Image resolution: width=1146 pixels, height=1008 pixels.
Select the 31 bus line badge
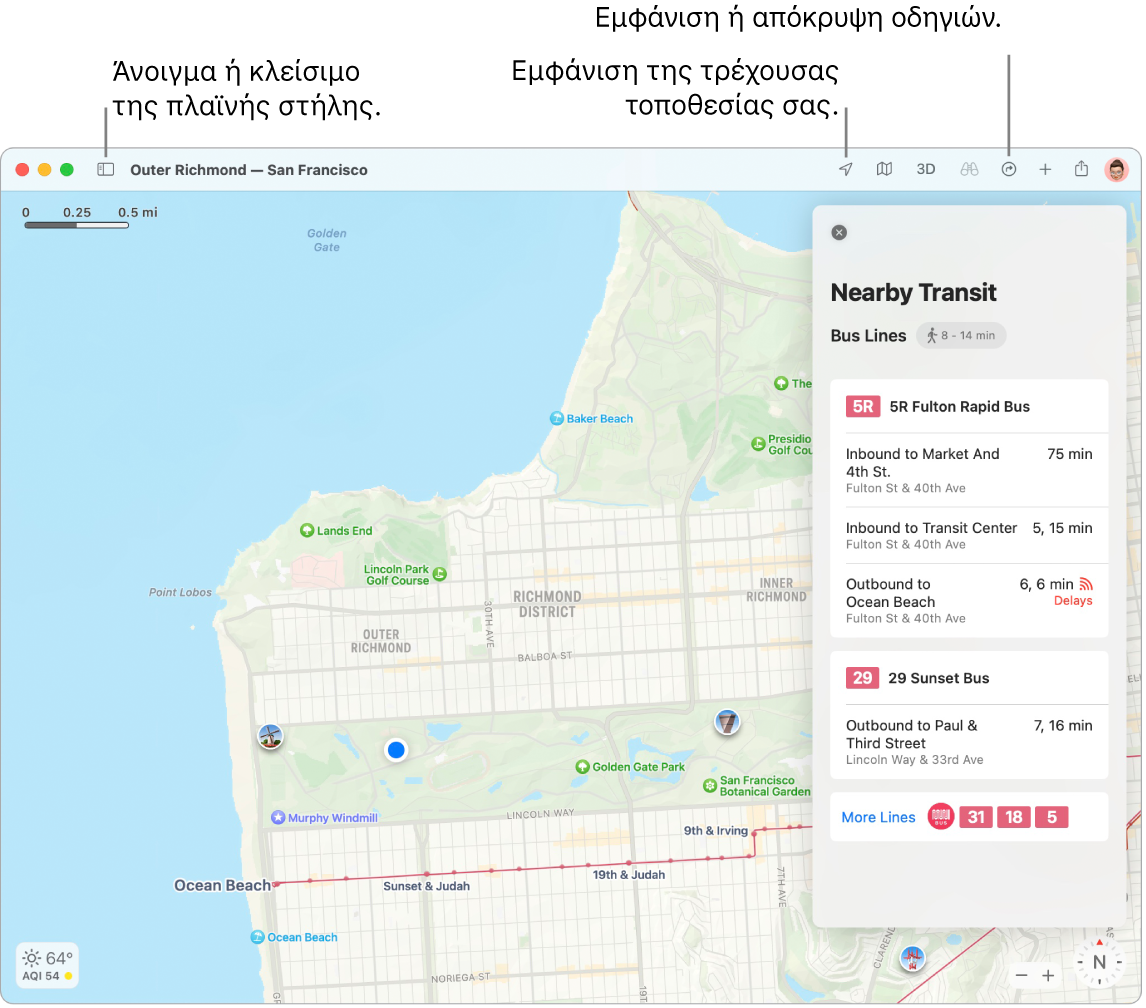pyautogui.click(x=976, y=817)
